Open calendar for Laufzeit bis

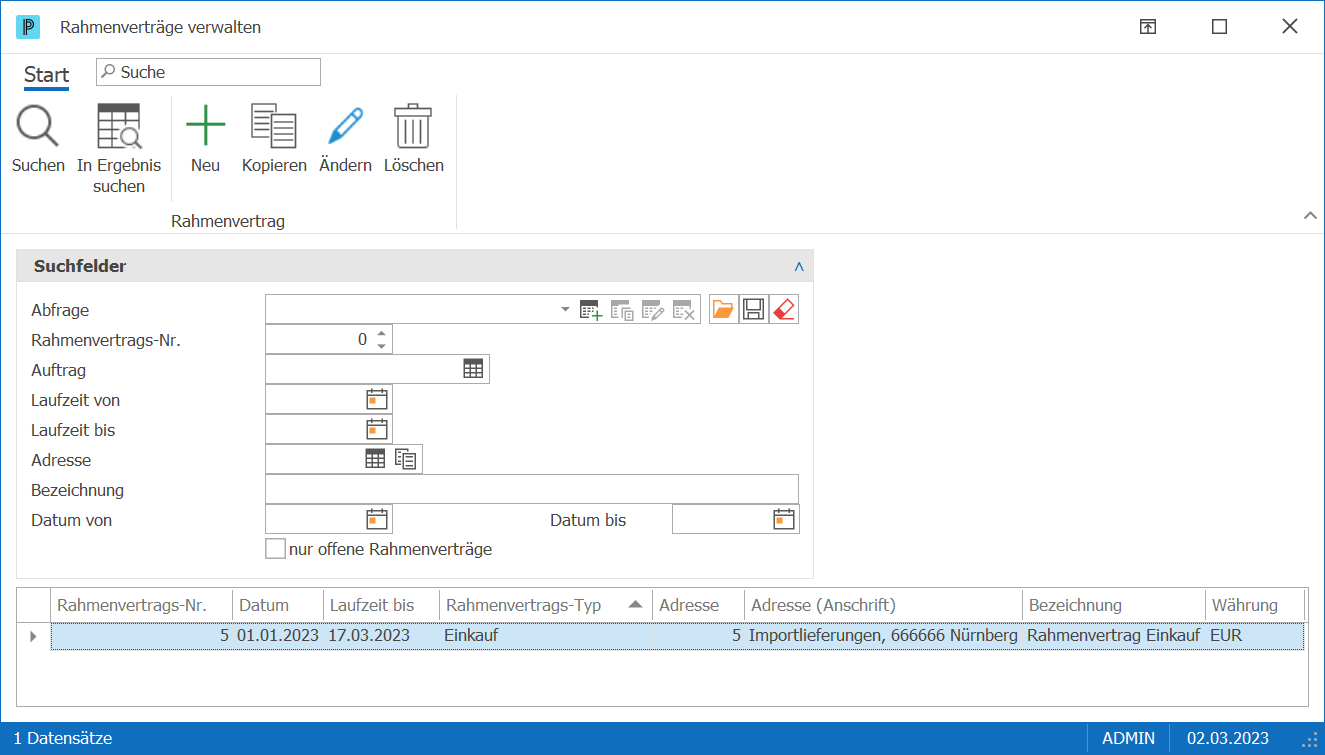click(x=377, y=429)
